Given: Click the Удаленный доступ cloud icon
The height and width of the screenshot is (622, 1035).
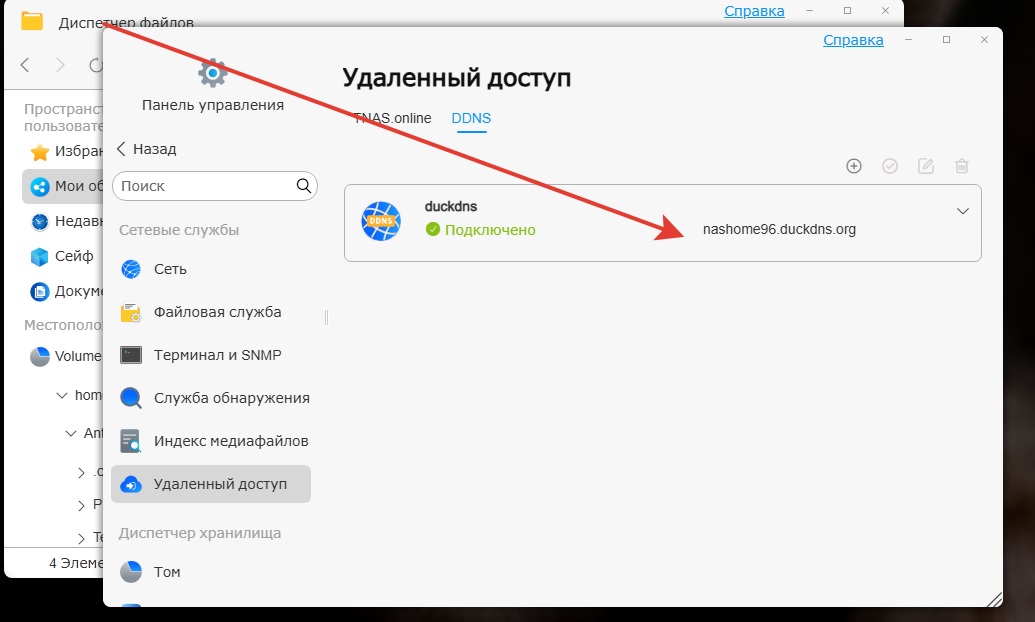Looking at the screenshot, I should pos(131,485).
